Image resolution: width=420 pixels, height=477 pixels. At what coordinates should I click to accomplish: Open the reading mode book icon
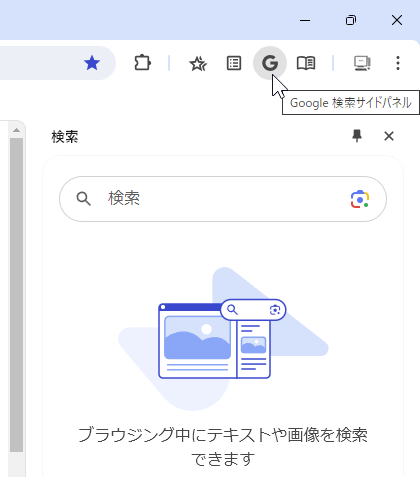[x=306, y=63]
